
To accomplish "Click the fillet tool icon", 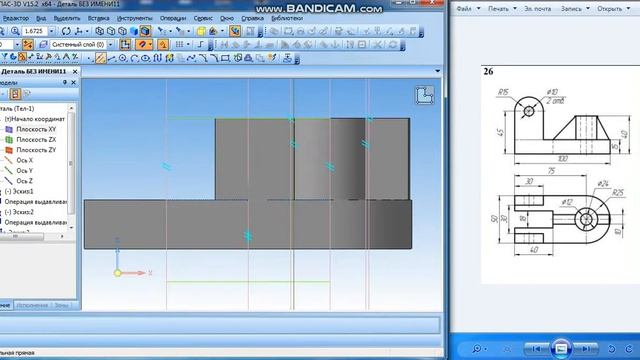I will 215,58.
